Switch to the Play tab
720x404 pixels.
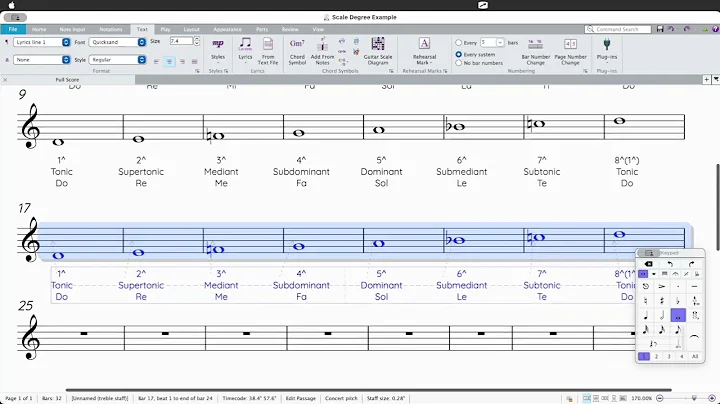(165, 29)
